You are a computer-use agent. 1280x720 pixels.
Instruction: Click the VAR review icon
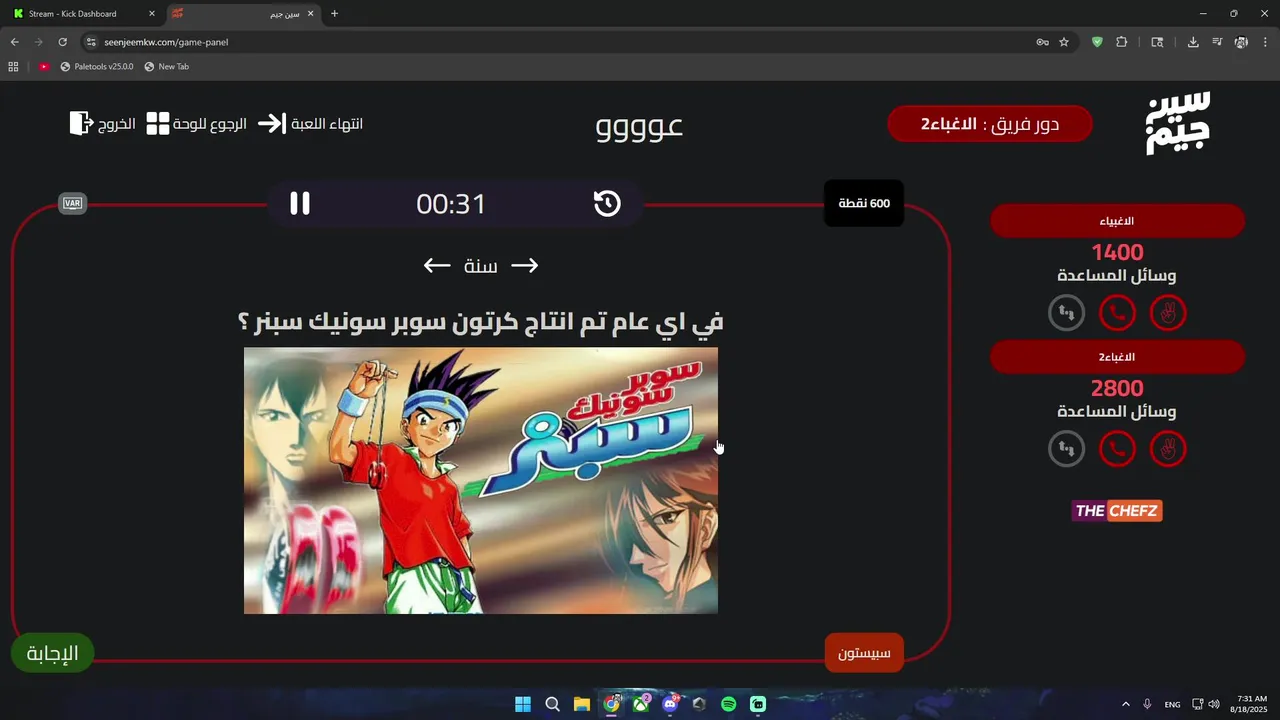[73, 203]
